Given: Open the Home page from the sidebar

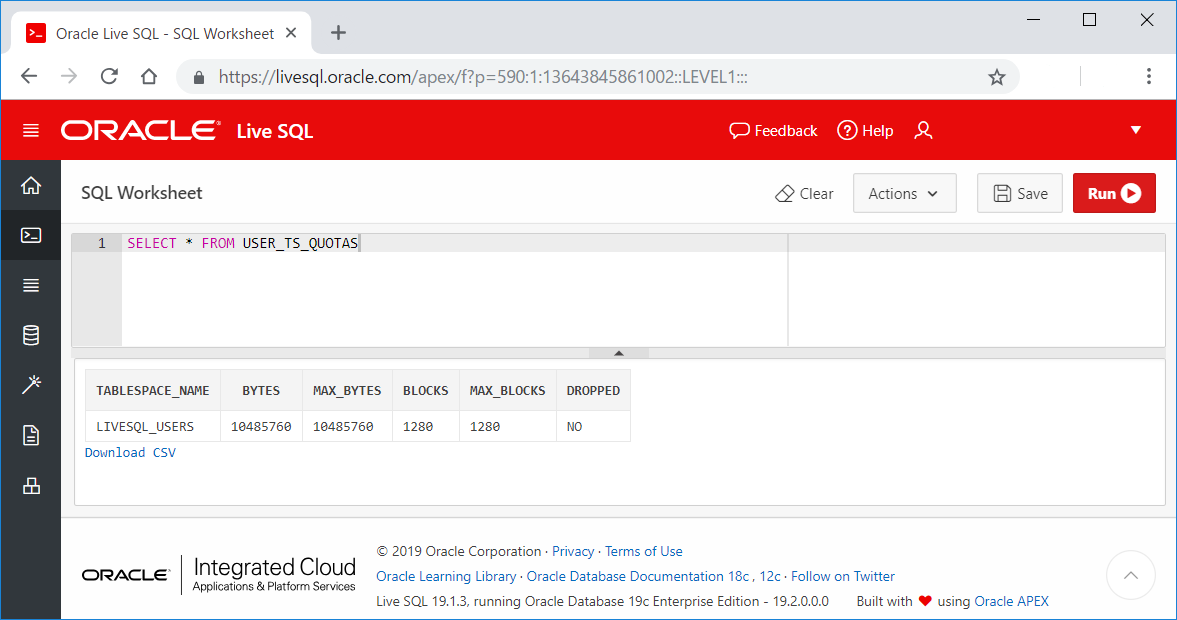Looking at the screenshot, I should pyautogui.click(x=30, y=185).
